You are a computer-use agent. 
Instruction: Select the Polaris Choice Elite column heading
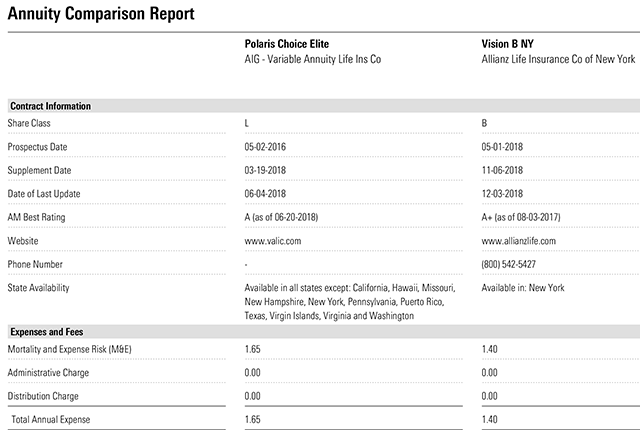click(x=286, y=44)
